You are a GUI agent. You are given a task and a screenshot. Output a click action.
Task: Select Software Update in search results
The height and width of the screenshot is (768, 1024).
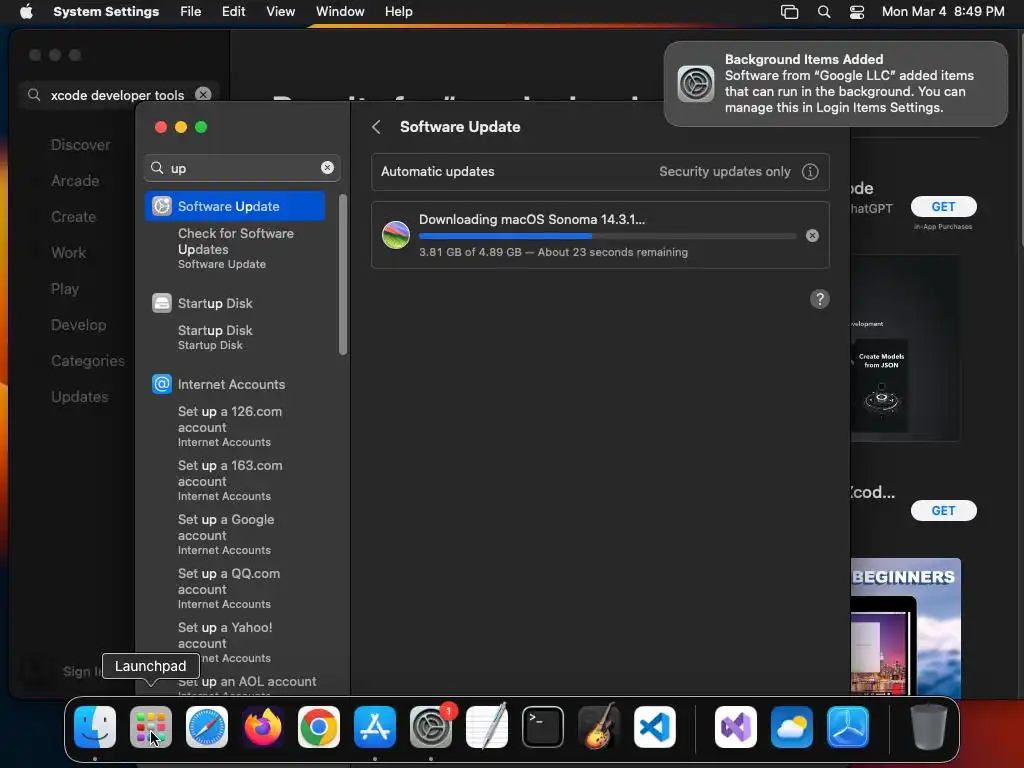pyautogui.click(x=235, y=206)
